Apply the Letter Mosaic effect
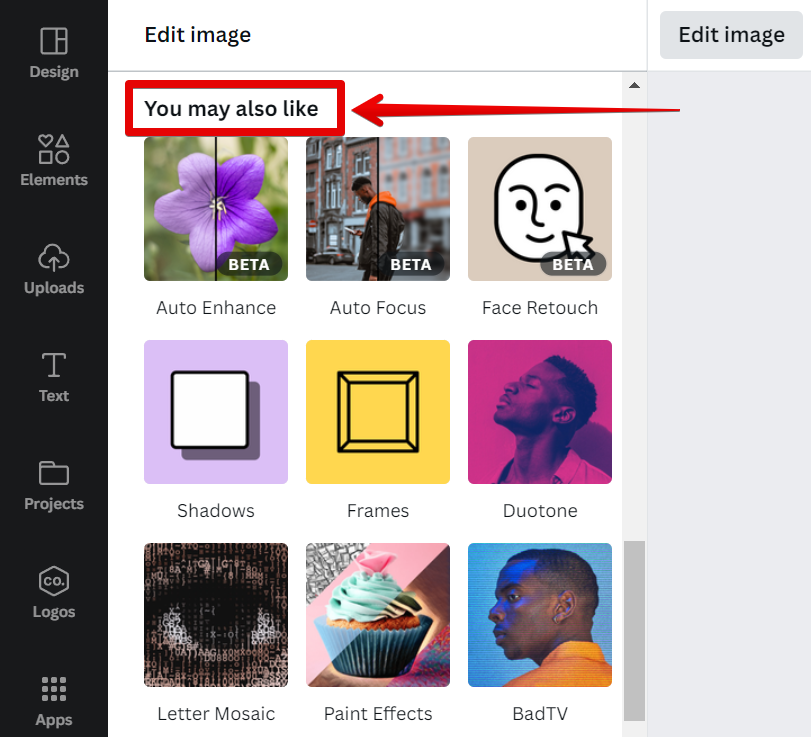Image resolution: width=811 pixels, height=737 pixels. 216,615
